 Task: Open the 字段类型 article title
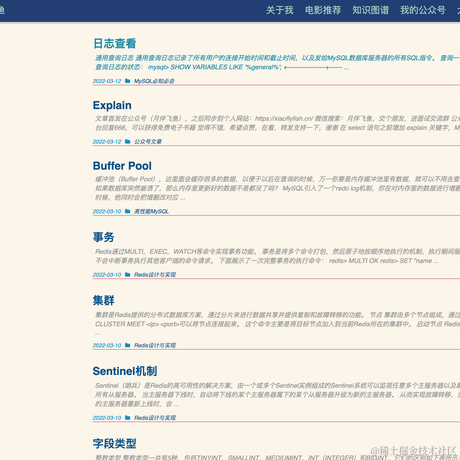pos(115,443)
